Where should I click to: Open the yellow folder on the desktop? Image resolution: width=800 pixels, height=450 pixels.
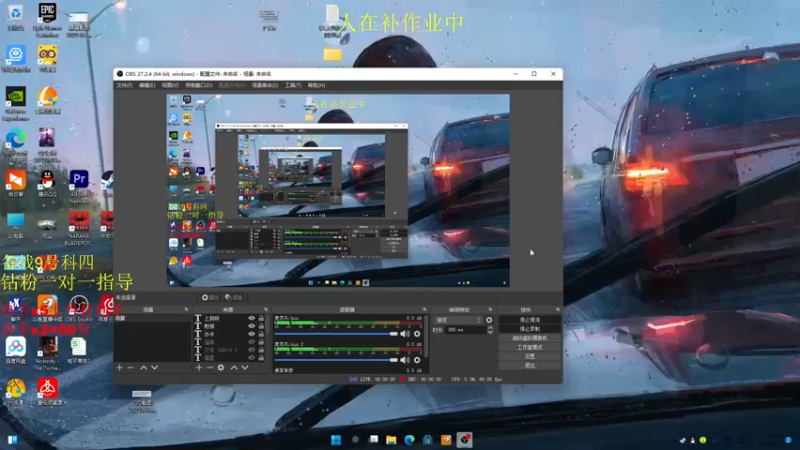(332, 54)
